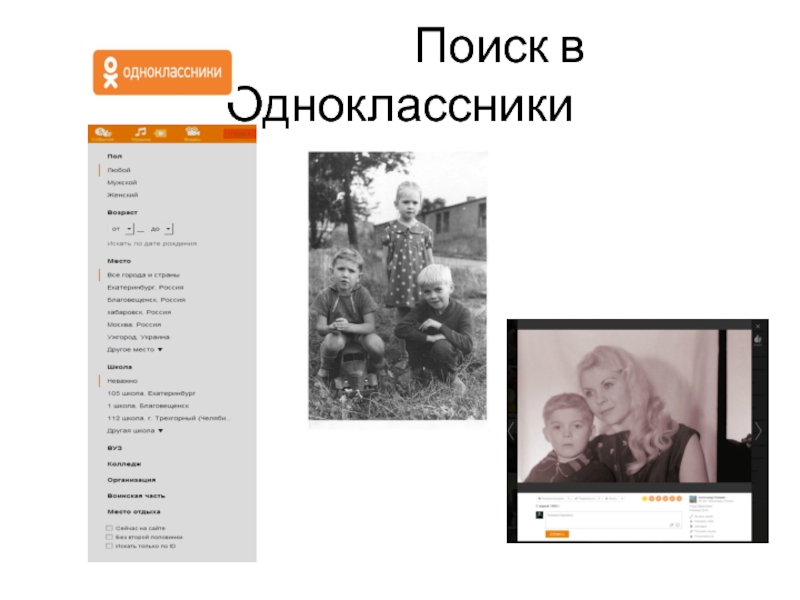The width and height of the screenshot is (800, 600).
Task: Click the thumbs-up Класс icon in viewer
Action: 758,340
